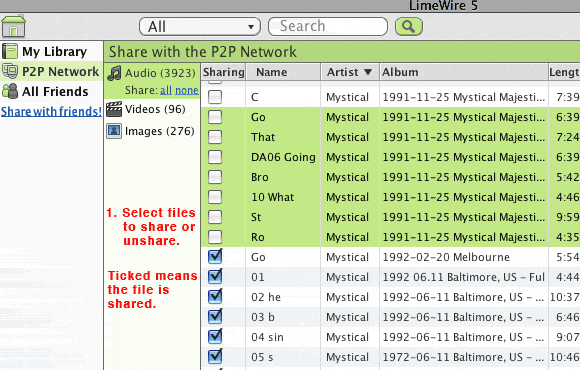The width and height of the screenshot is (580, 370).
Task: Click the 1992 06.11 Baltimore, US - Ful album
Action: click(463, 277)
